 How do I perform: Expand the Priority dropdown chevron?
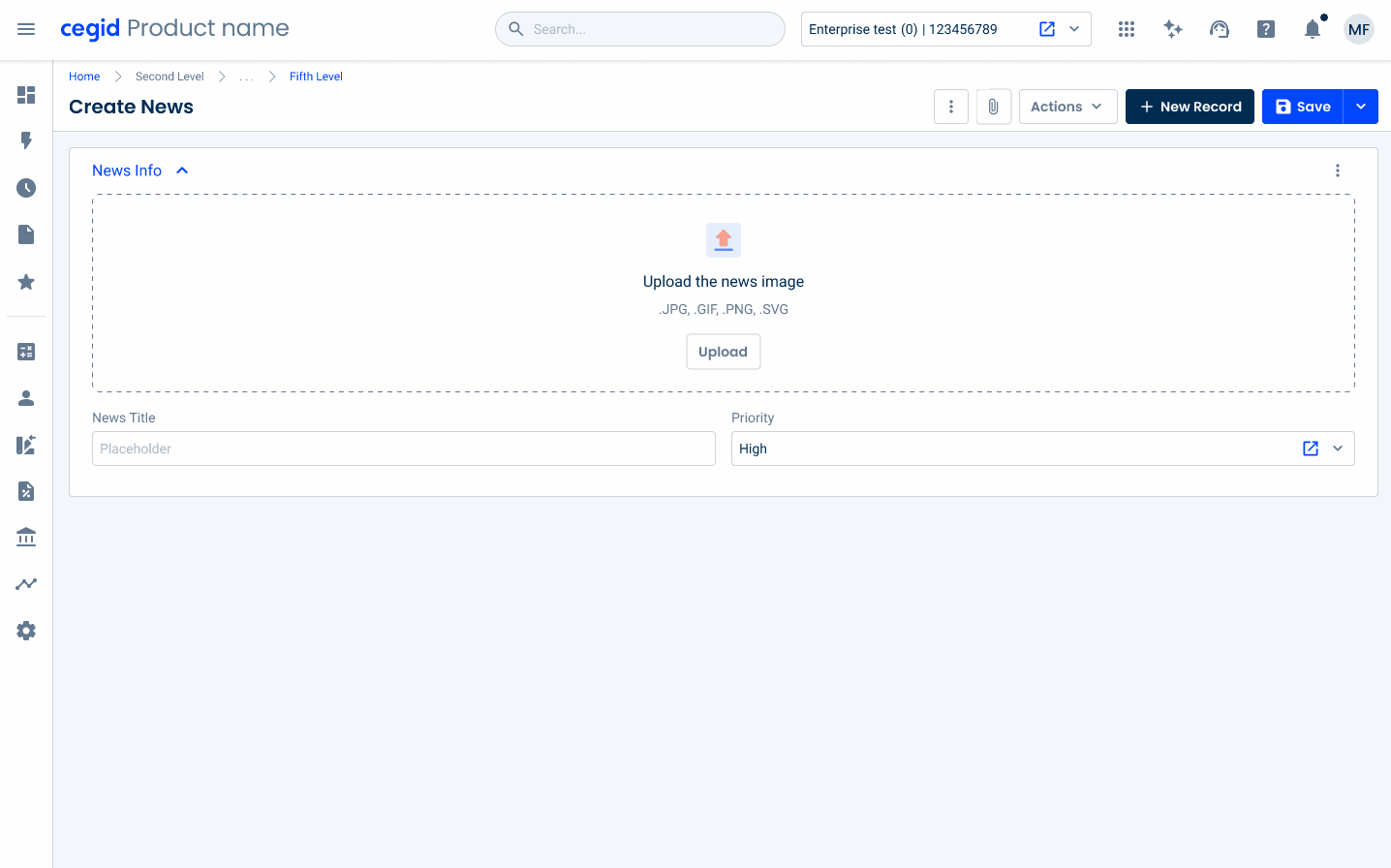[1338, 449]
